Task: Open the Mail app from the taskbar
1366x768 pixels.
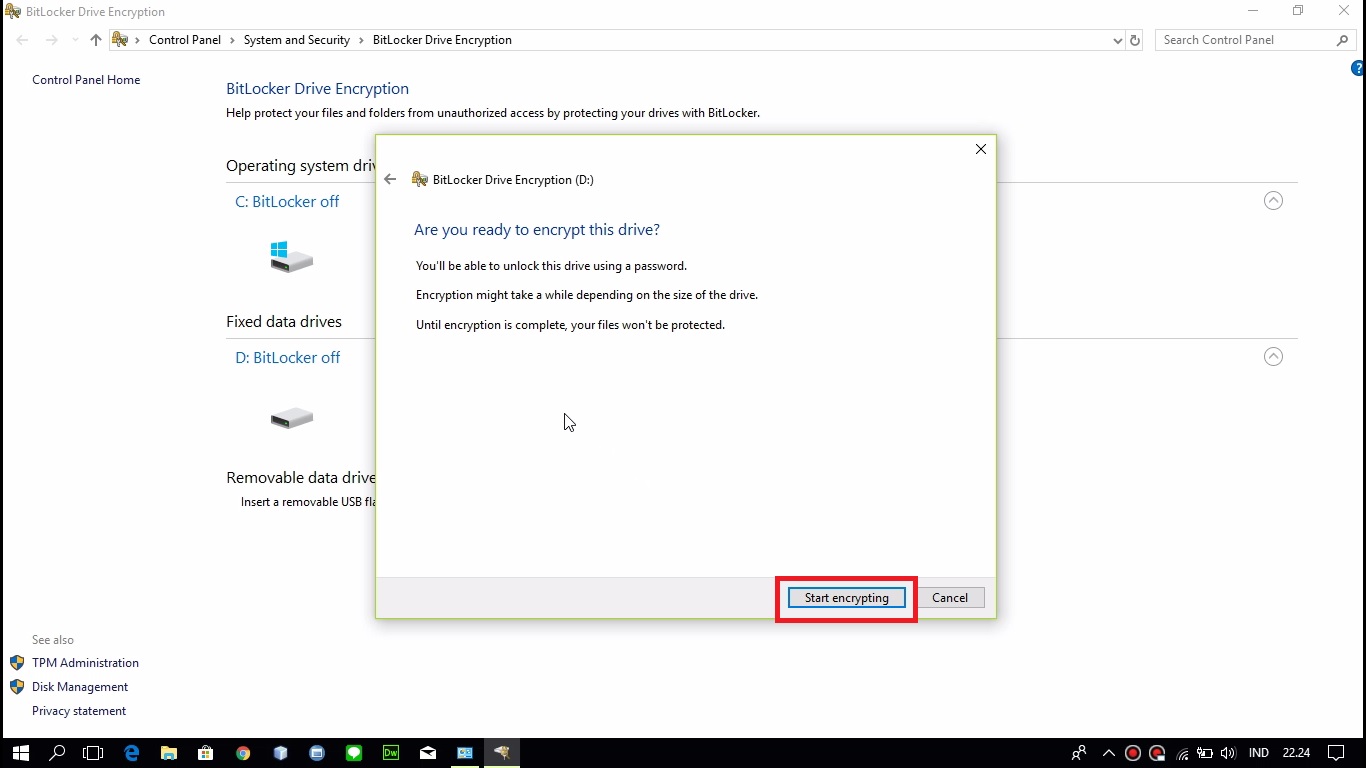Action: click(428, 753)
